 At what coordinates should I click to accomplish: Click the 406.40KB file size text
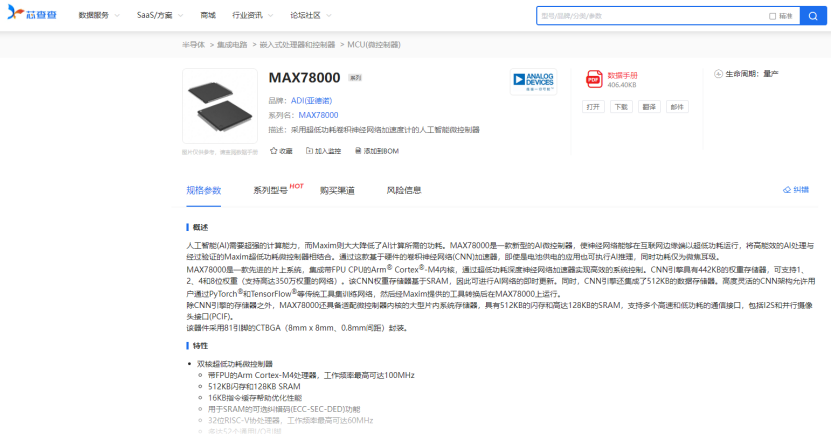pos(622,85)
